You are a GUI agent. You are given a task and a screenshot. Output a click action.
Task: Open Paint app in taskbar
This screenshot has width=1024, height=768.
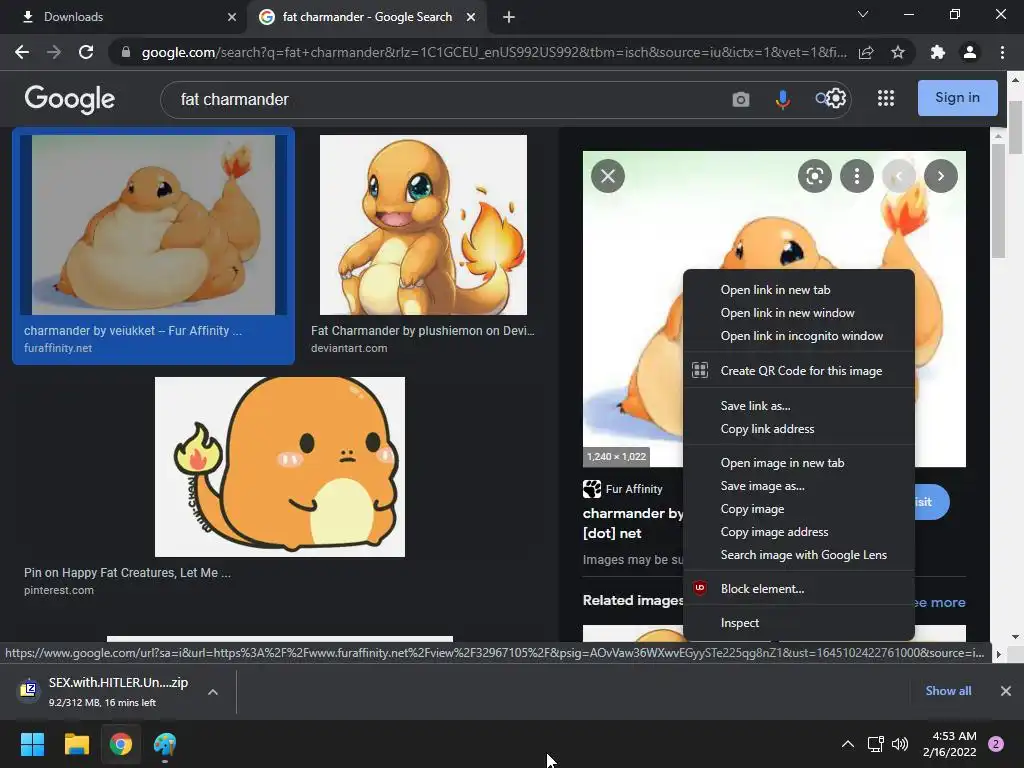point(165,744)
